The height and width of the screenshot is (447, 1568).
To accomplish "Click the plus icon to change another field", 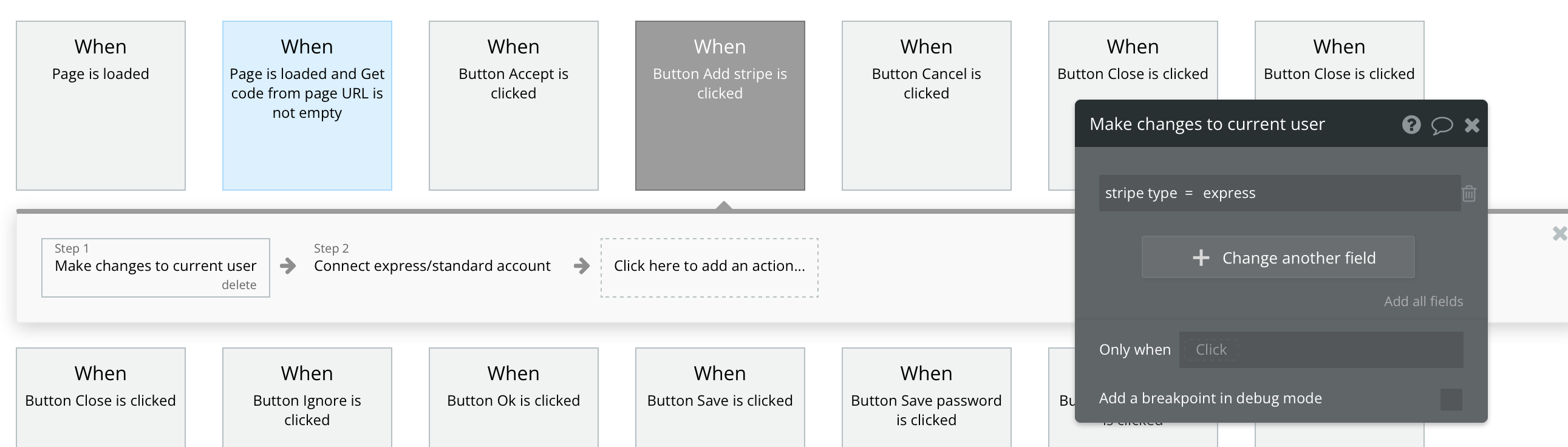I will (x=1201, y=258).
